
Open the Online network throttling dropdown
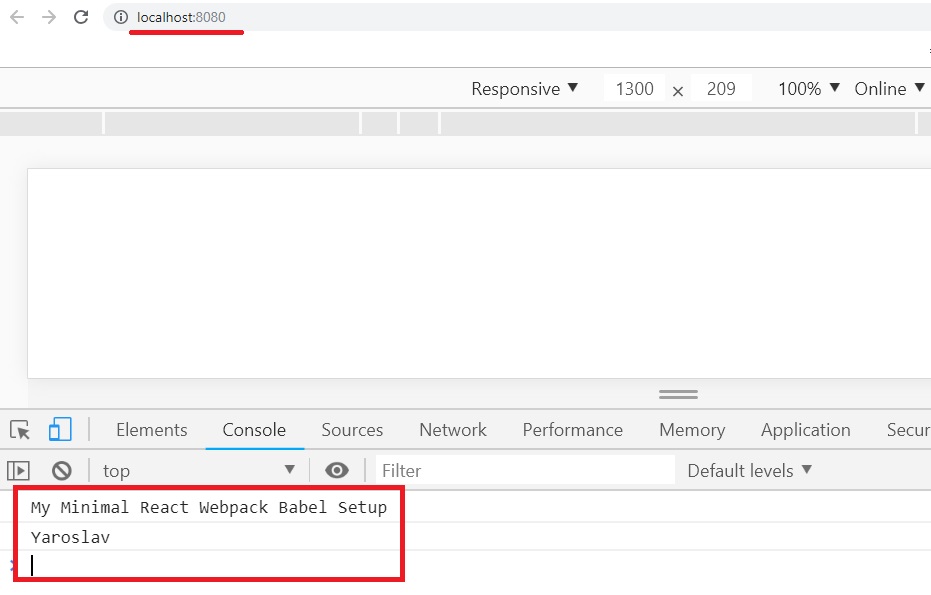click(888, 89)
